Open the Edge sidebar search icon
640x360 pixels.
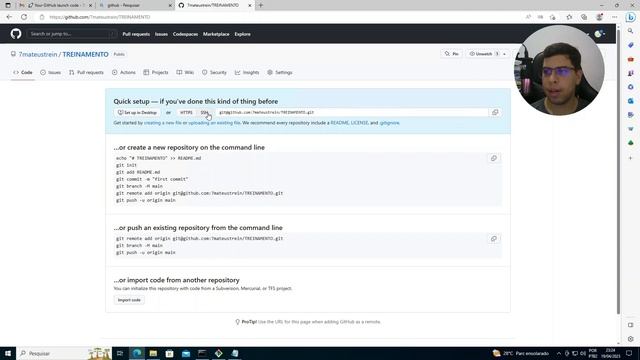tap(631, 31)
